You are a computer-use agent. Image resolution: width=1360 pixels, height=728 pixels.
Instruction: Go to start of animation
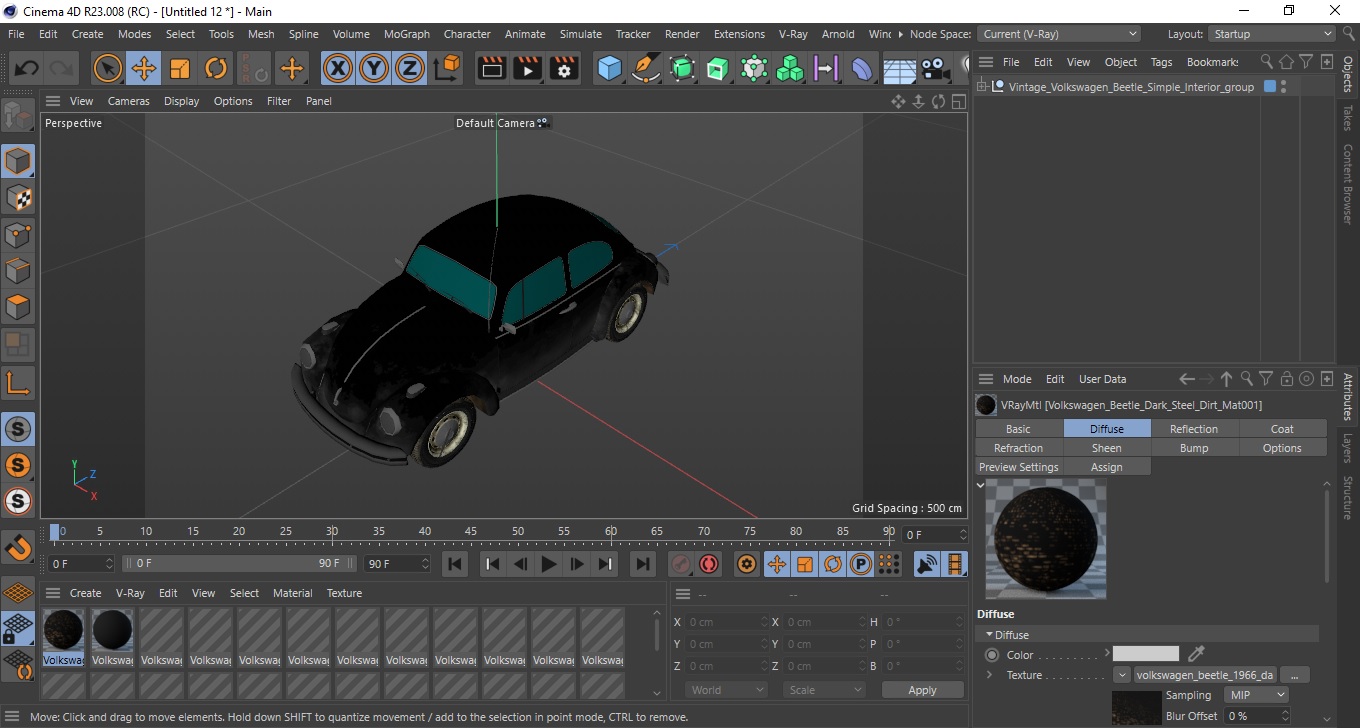point(455,564)
